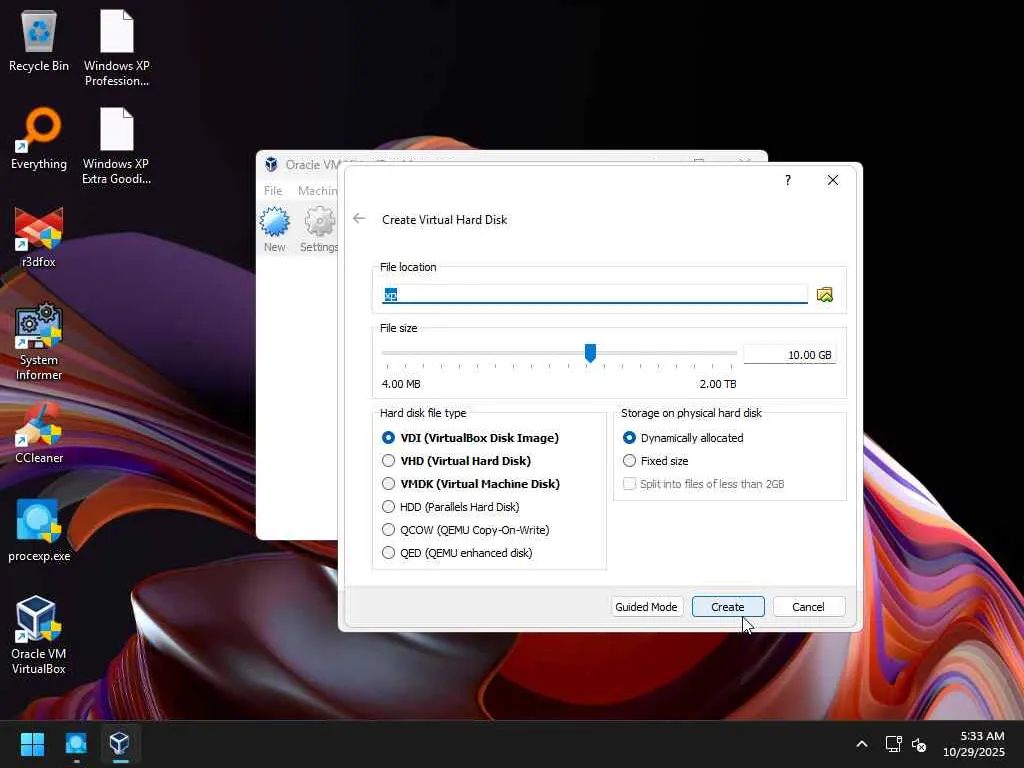Click the Create button

pyautogui.click(x=728, y=607)
